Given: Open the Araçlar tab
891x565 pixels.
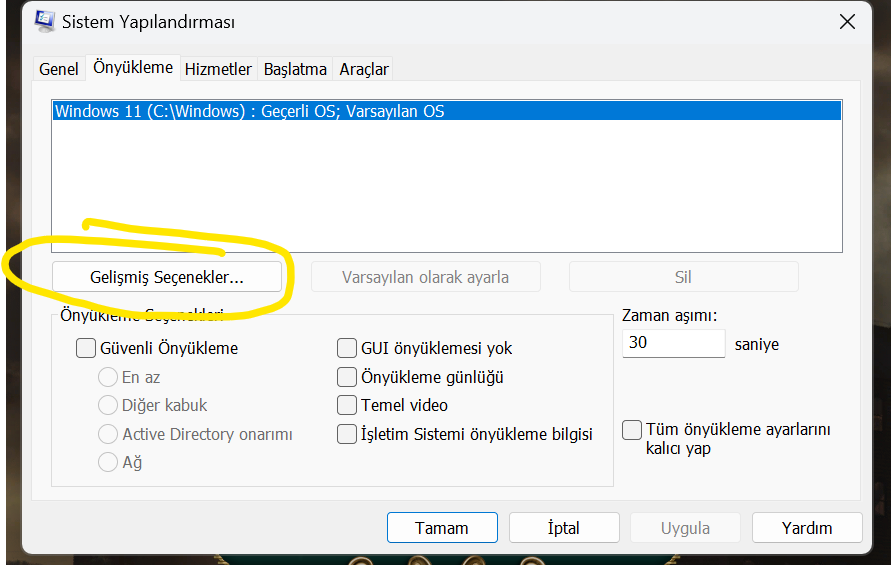Looking at the screenshot, I should click(364, 69).
